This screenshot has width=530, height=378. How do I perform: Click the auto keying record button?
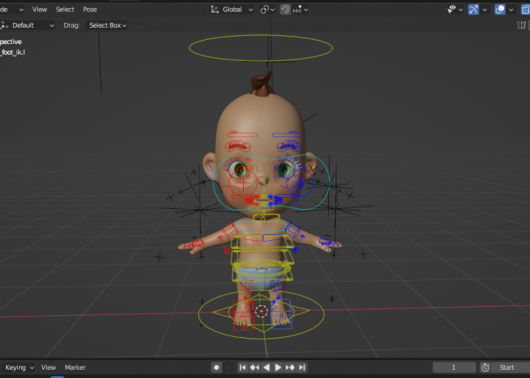[x=217, y=368]
